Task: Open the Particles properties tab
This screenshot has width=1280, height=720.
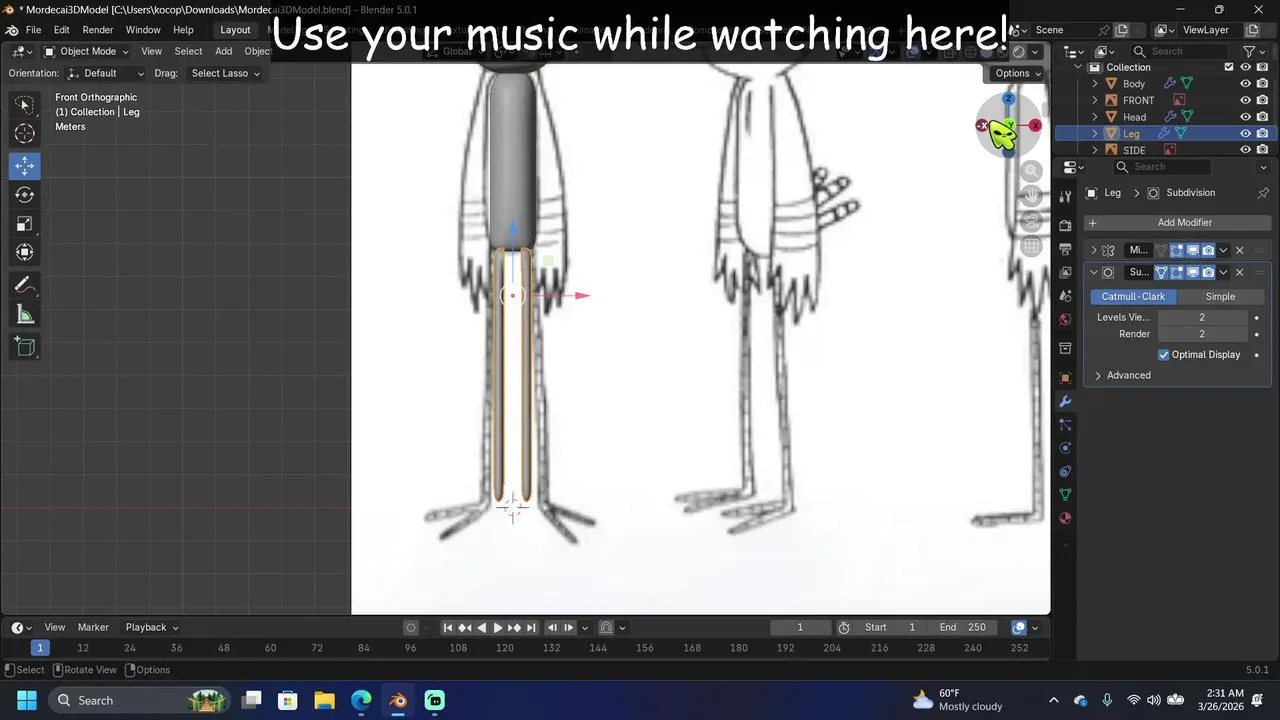Action: pos(1065,425)
